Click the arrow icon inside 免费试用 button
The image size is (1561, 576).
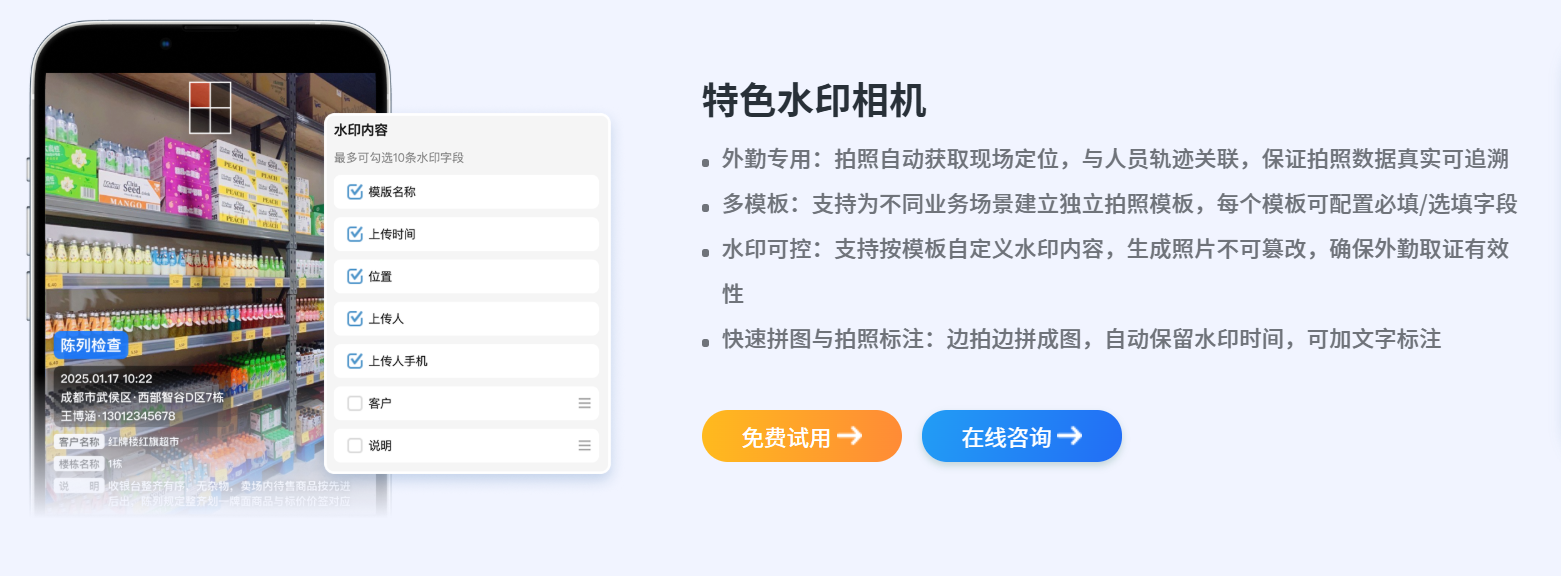(x=849, y=436)
